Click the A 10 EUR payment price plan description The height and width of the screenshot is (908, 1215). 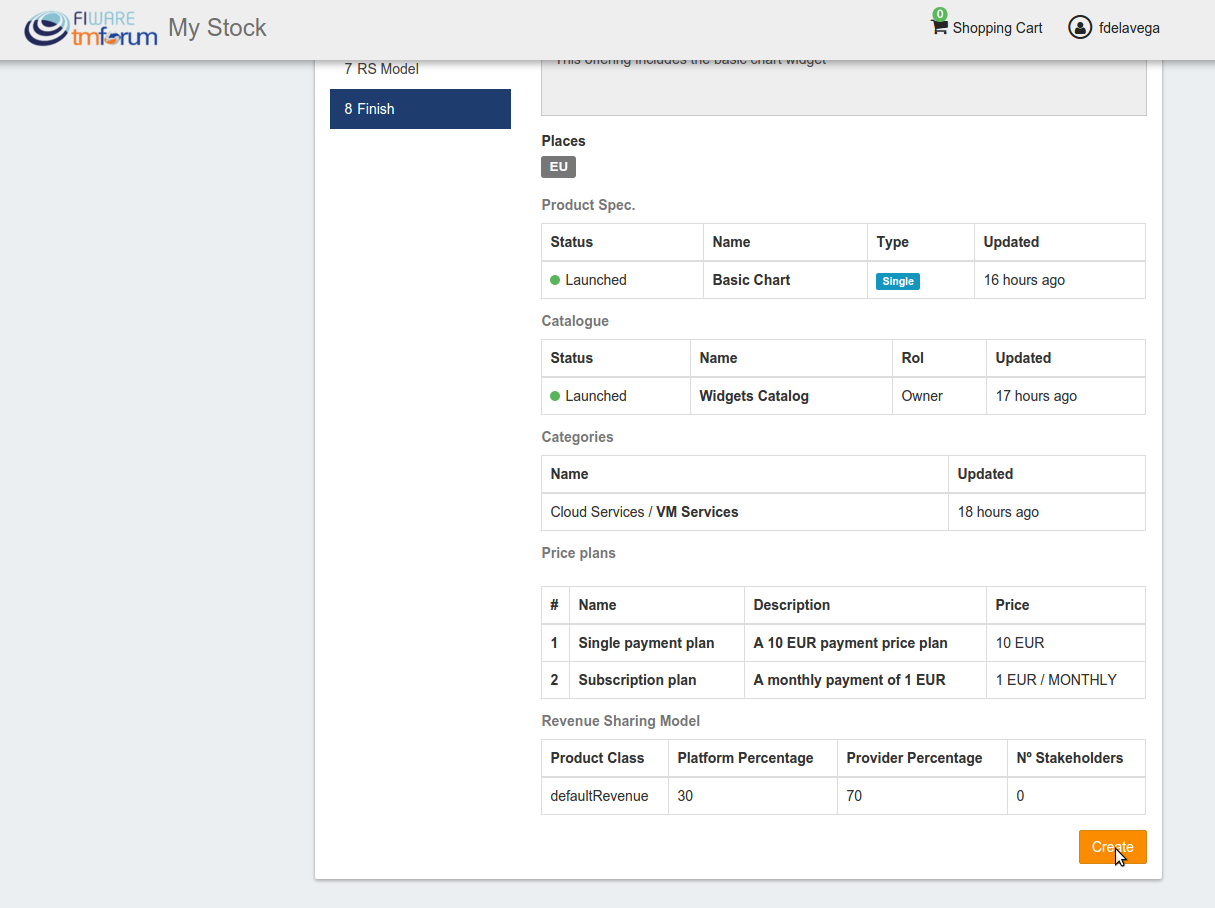[850, 643]
